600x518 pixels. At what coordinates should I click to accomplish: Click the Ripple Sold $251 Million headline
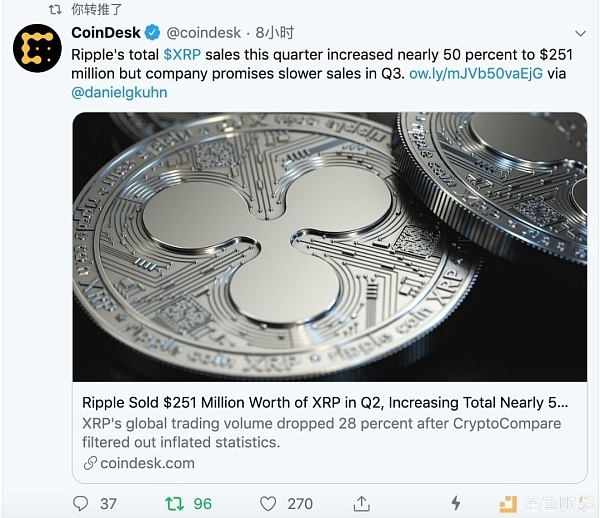325,402
